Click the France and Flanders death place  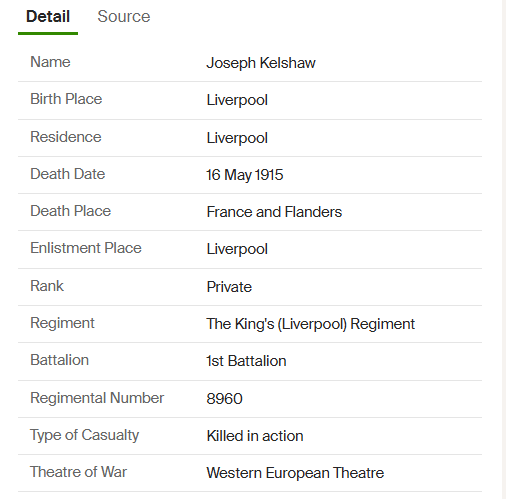coord(274,212)
